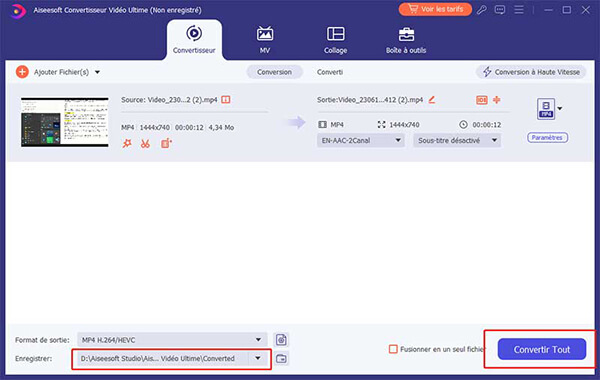Open the Convertisseur tab
The image size is (600, 380).
pyautogui.click(x=194, y=40)
